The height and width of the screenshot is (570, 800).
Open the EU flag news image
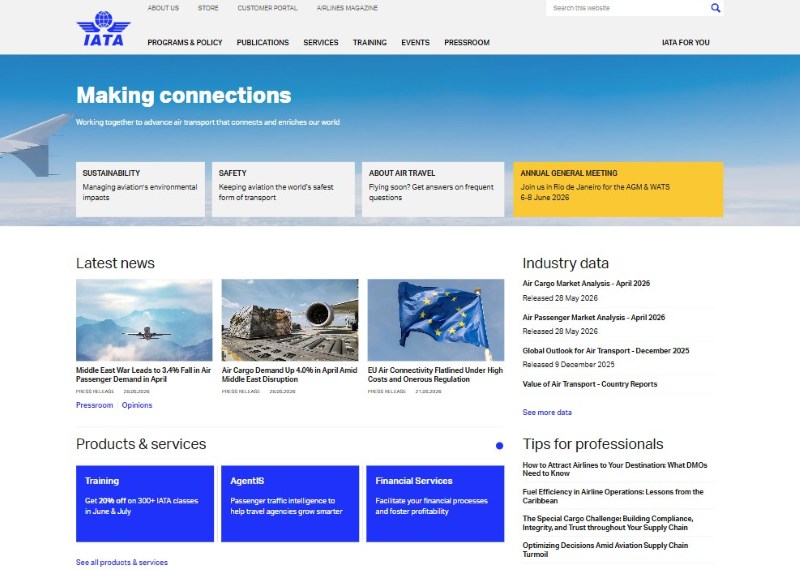point(436,320)
